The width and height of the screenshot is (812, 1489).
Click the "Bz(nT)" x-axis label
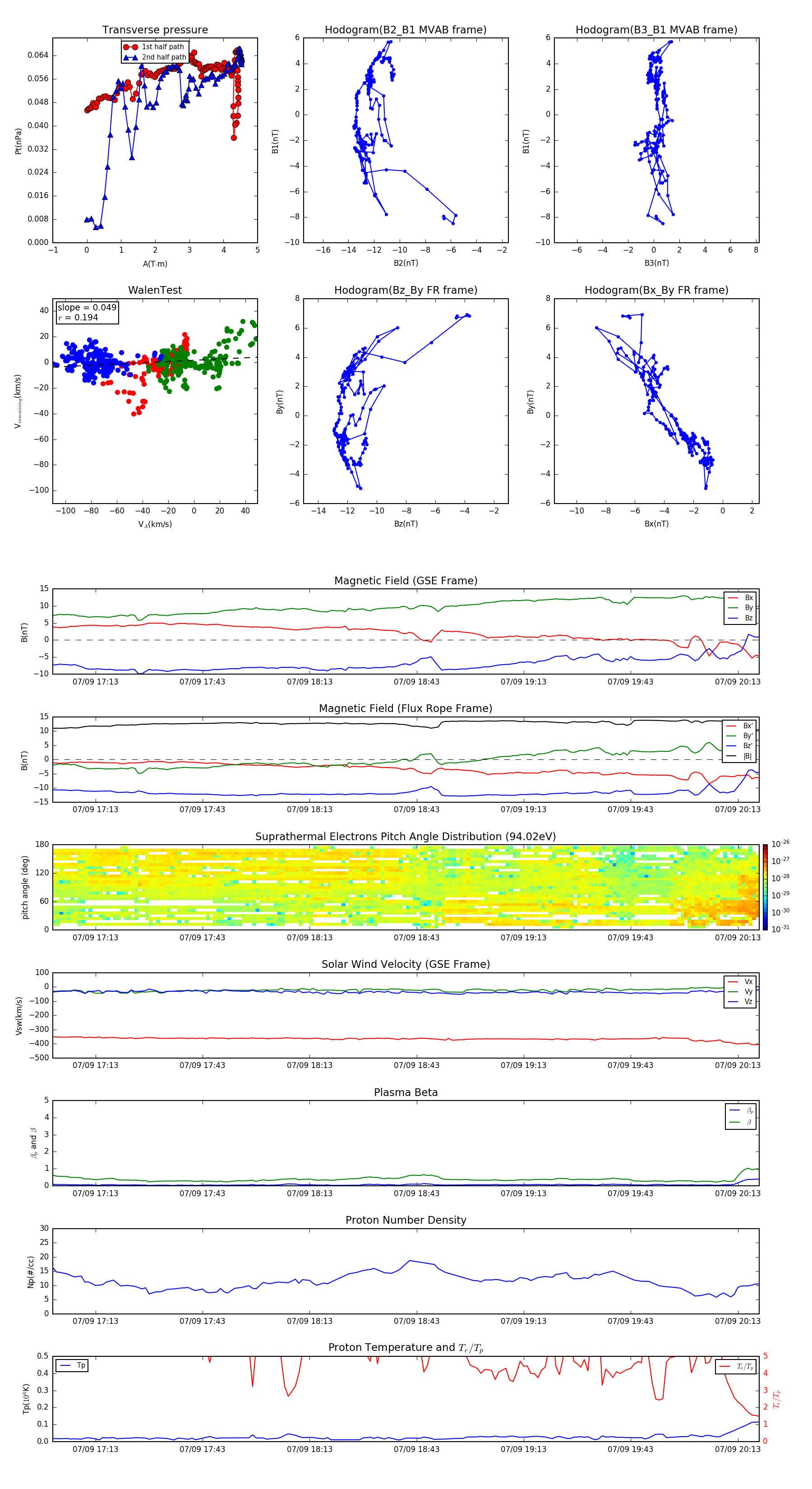click(x=406, y=524)
